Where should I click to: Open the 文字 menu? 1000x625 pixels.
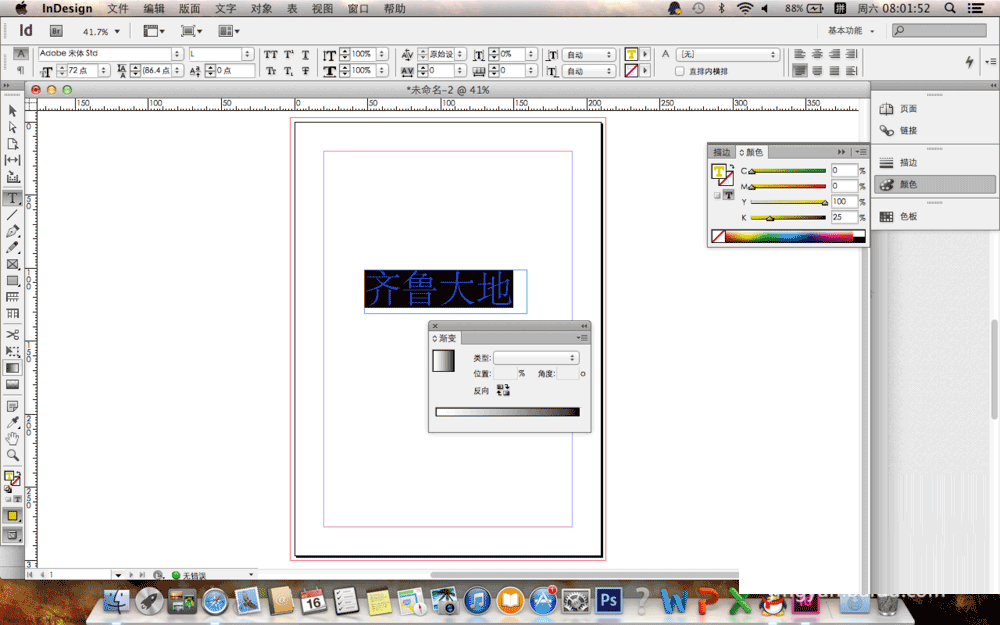[x=226, y=8]
